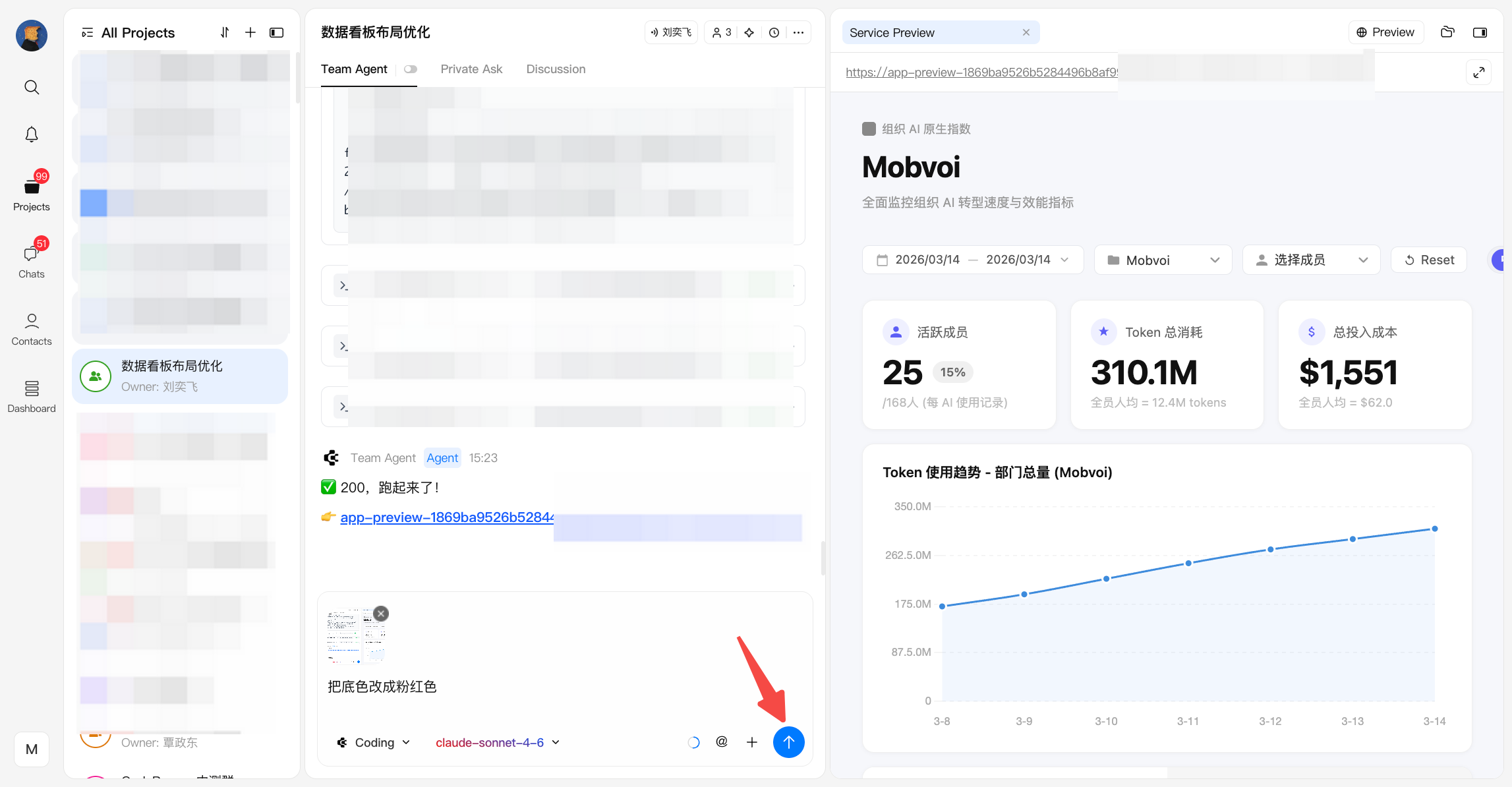
Task: Open Chats in the sidebar
Action: coord(32,259)
